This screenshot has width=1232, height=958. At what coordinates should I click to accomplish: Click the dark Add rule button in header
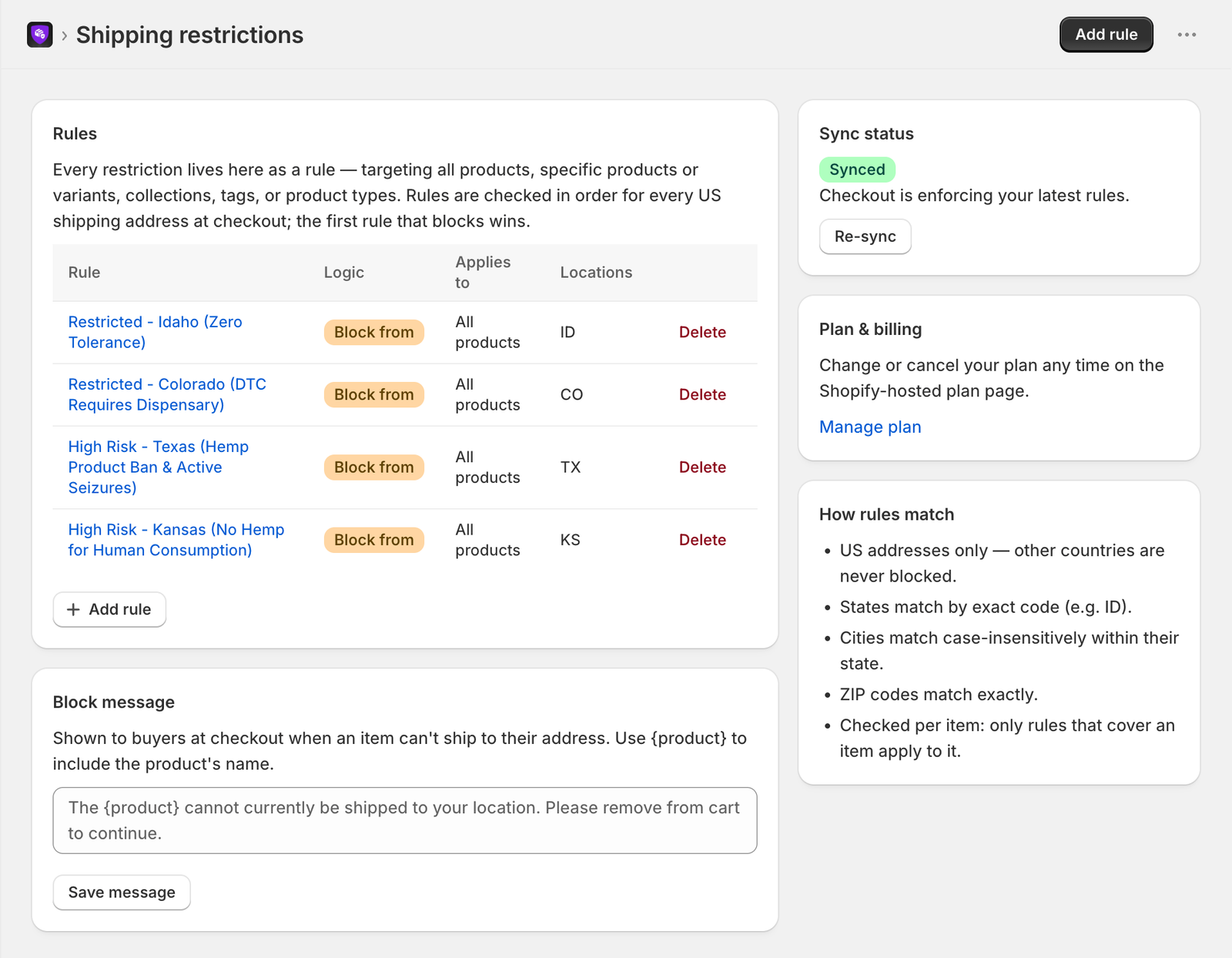(1106, 35)
